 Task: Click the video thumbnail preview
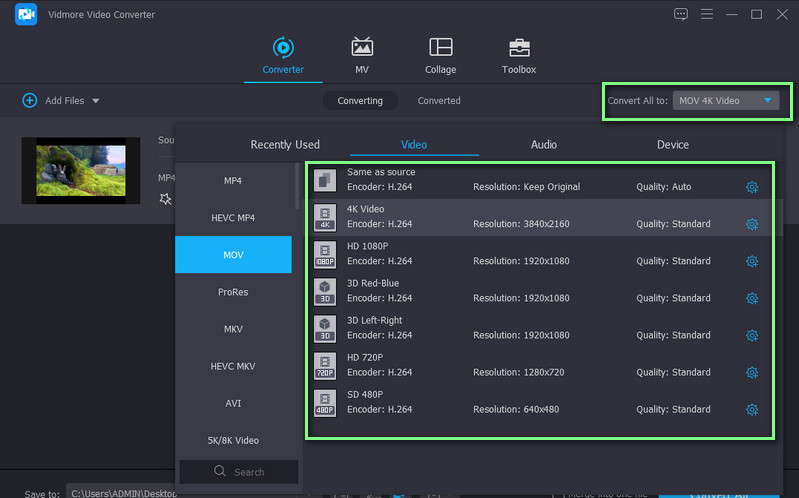pos(81,170)
